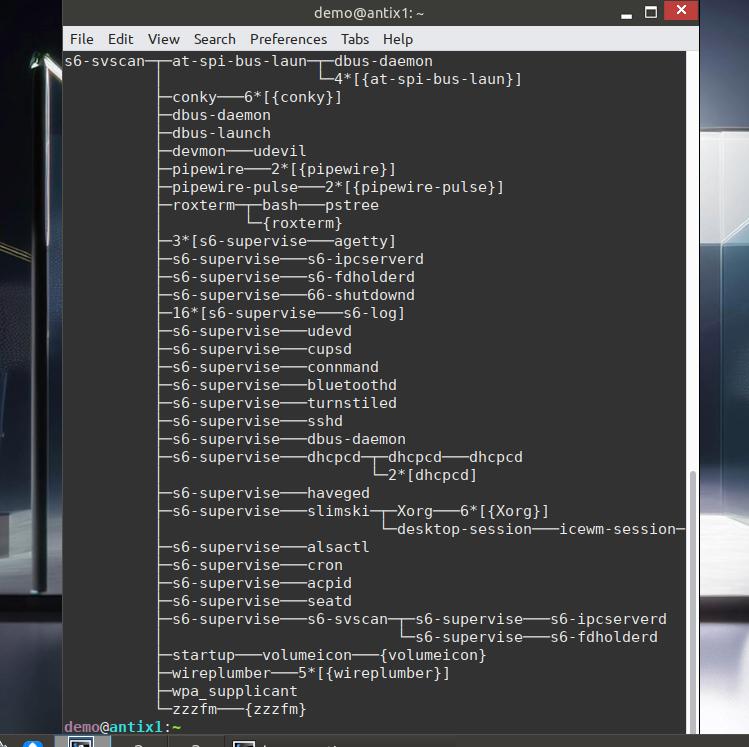The height and width of the screenshot is (747, 749).
Task: Close the demo@antix1 terminal window
Action: click(x=681, y=10)
